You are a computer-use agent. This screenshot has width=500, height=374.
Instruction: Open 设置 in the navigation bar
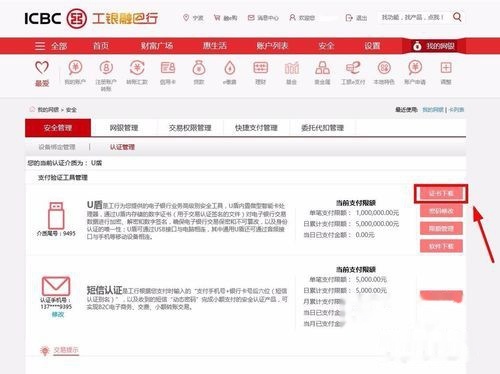(x=372, y=46)
